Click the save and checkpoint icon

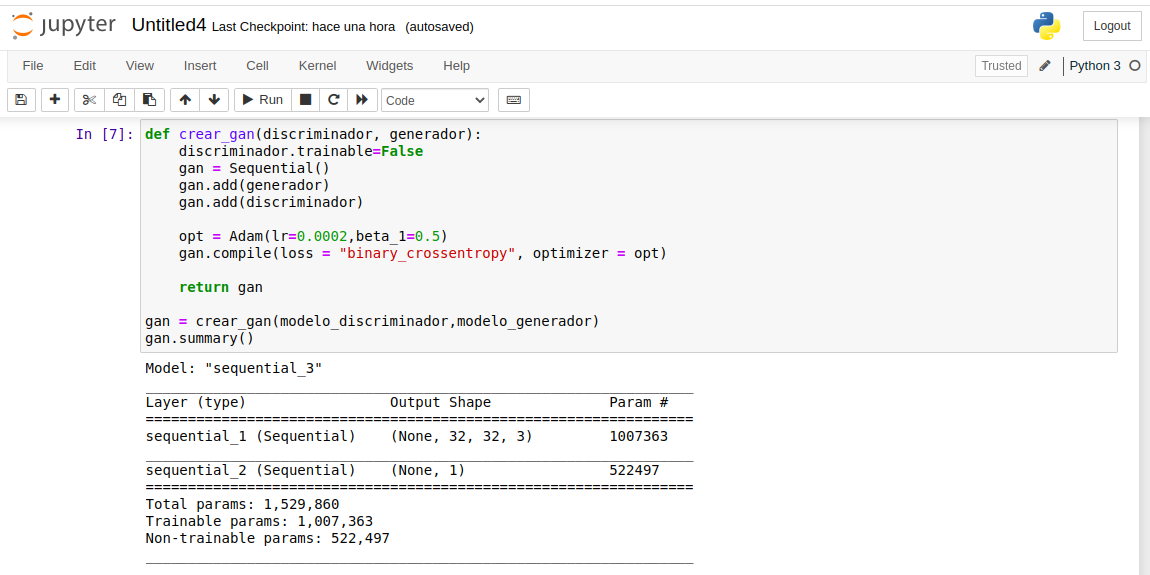click(x=22, y=100)
